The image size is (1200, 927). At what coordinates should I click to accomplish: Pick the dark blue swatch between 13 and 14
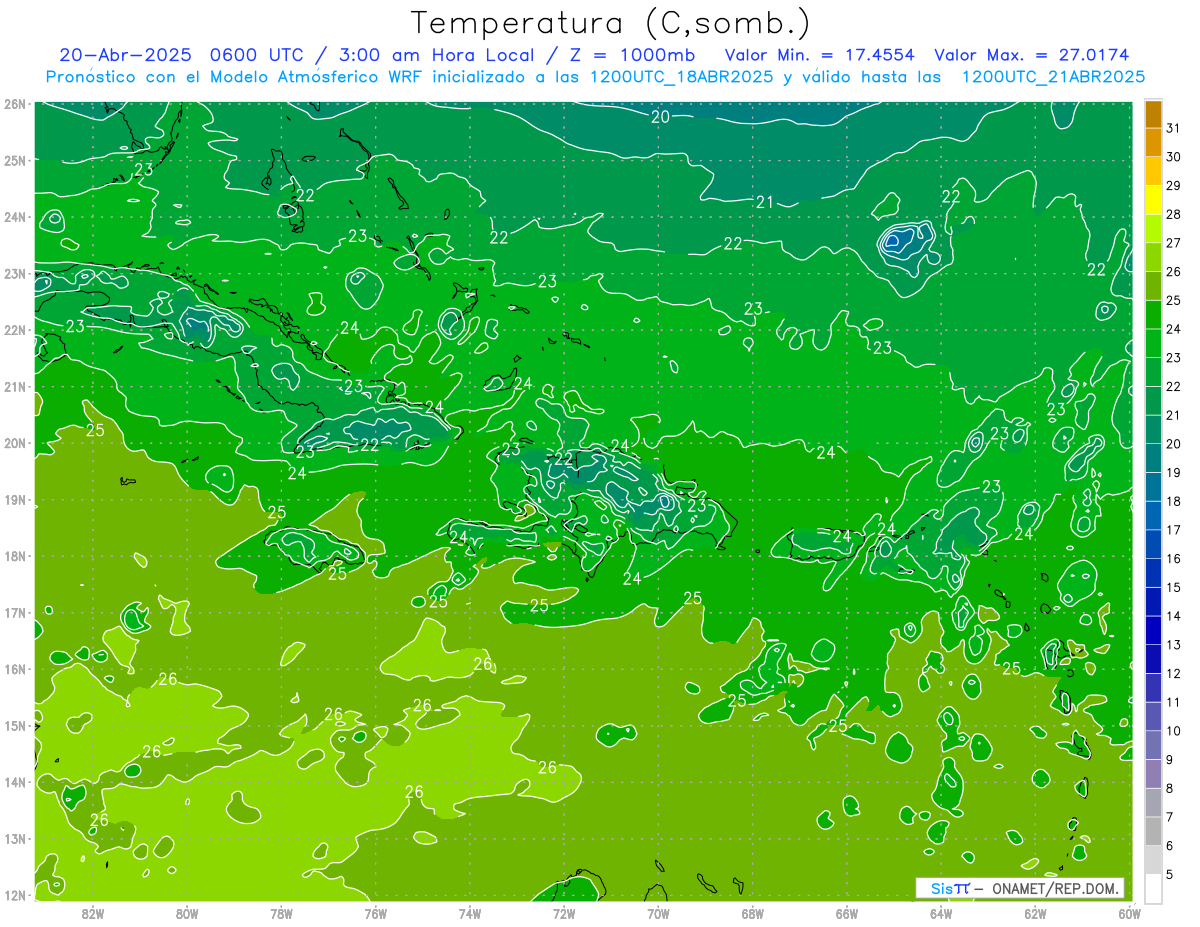(x=1153, y=630)
